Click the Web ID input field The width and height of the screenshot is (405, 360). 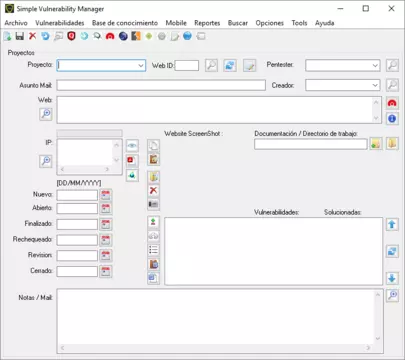(187, 65)
